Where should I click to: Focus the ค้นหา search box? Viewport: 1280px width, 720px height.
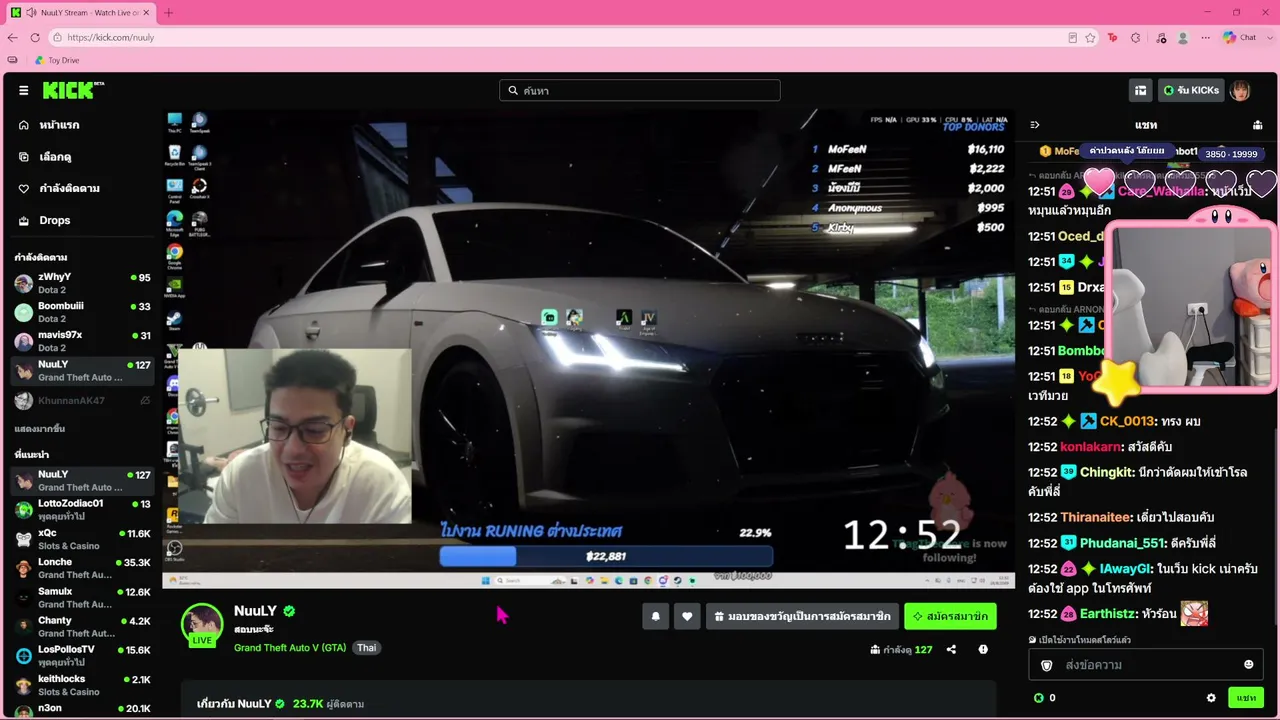[x=640, y=90]
